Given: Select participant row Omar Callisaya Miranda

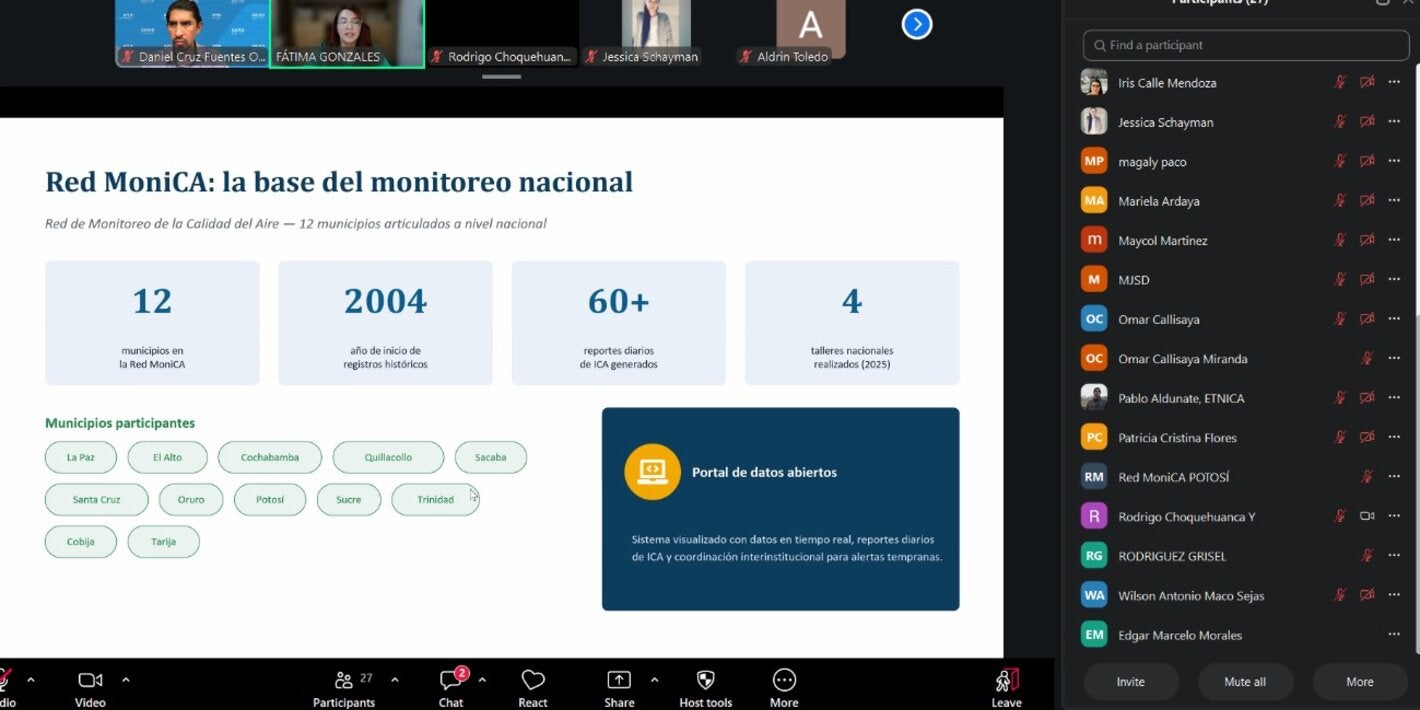Looking at the screenshot, I should [x=1241, y=358].
